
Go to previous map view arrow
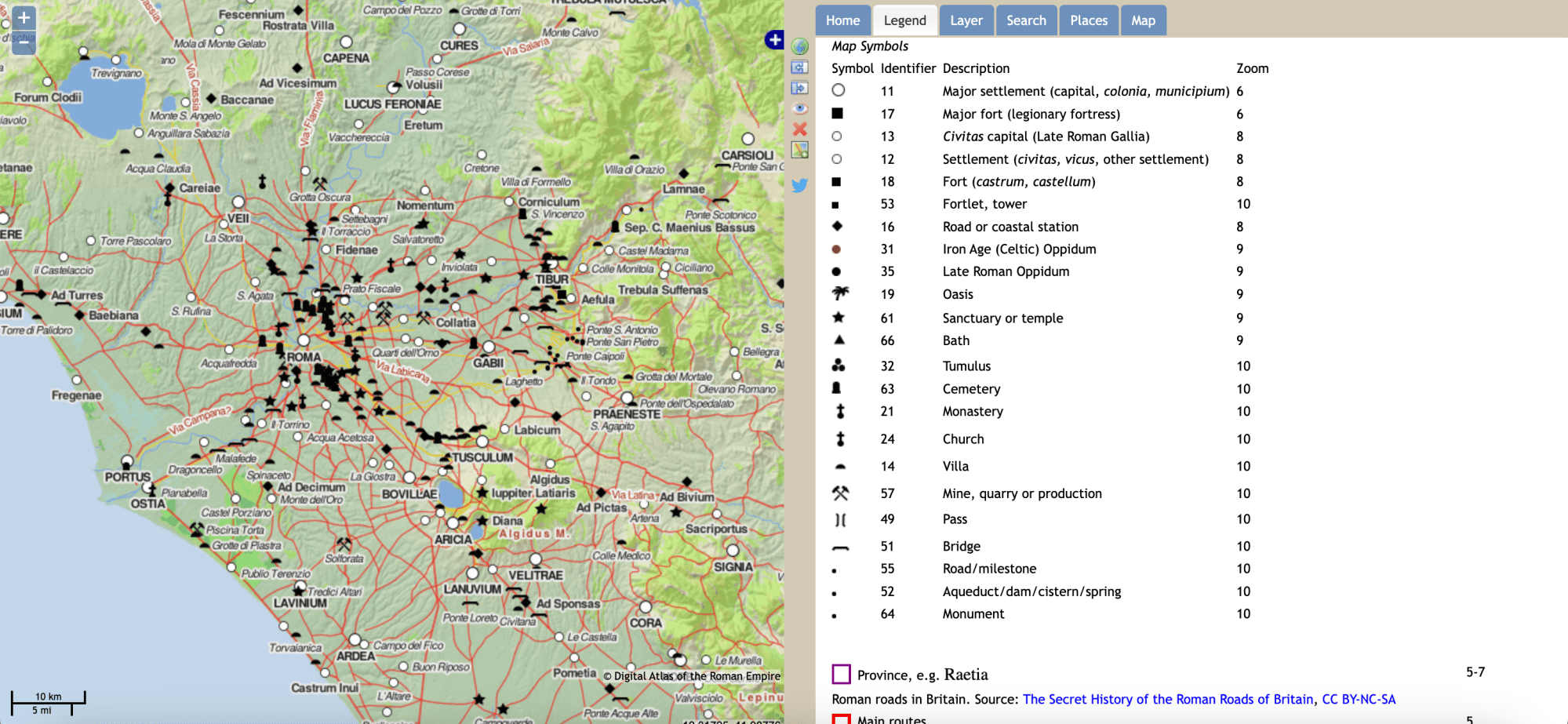point(799,67)
